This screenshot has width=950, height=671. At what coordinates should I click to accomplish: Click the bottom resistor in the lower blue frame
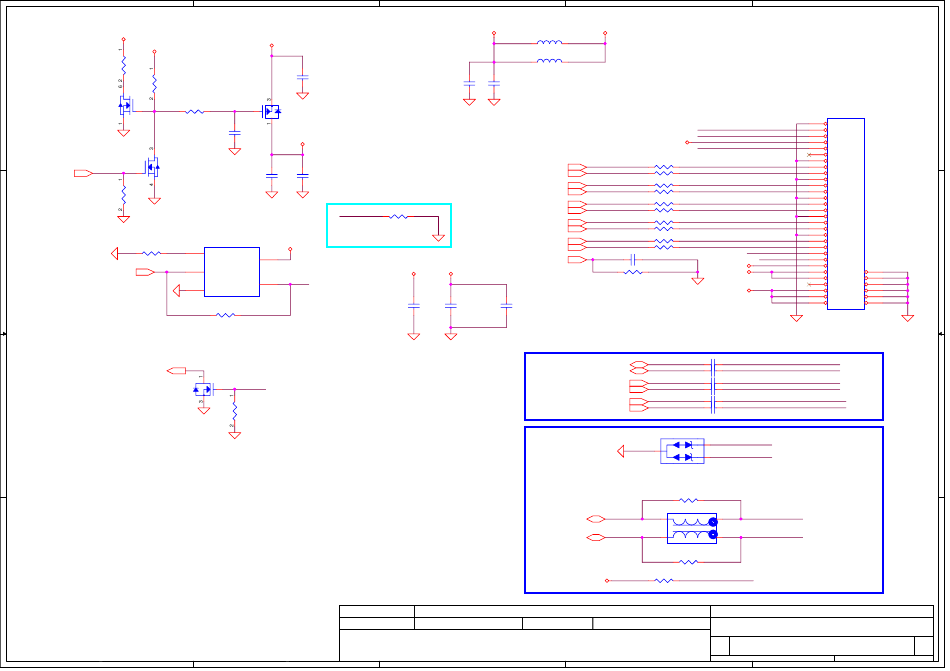663,580
